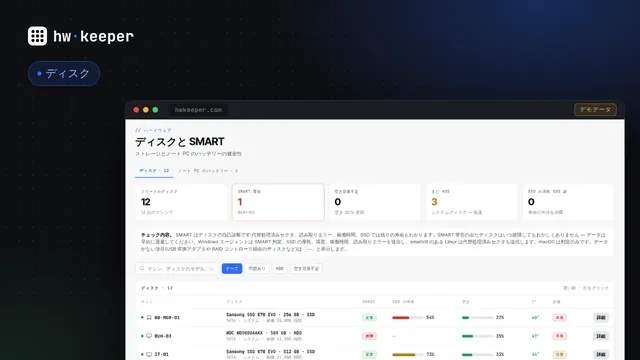Activate the 空き容量不足 filter chip
Viewport: 640px width, 360px height.
(x=306, y=269)
